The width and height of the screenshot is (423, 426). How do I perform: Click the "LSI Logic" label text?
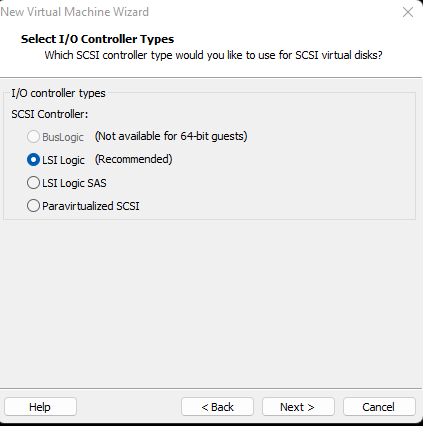click(x=63, y=160)
